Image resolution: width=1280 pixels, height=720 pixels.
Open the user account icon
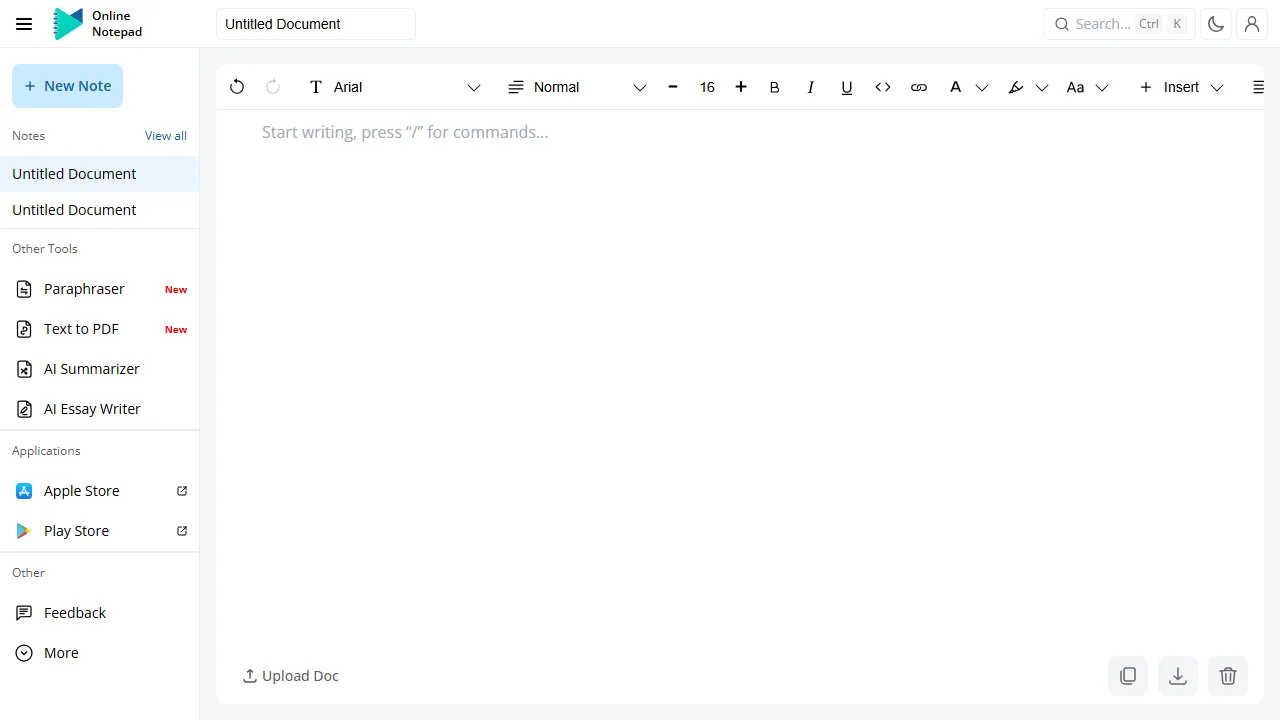pos(1252,23)
